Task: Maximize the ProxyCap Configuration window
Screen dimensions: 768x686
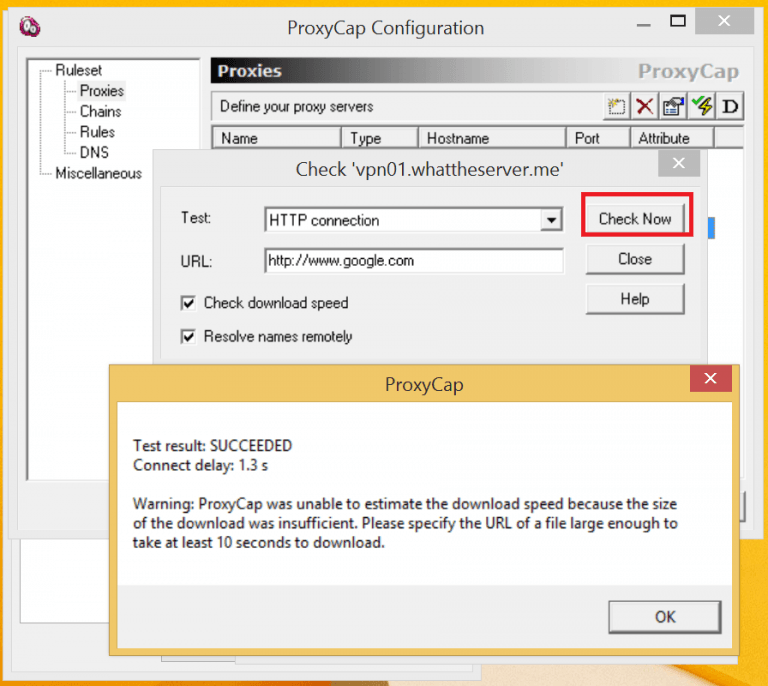Action: [678, 21]
